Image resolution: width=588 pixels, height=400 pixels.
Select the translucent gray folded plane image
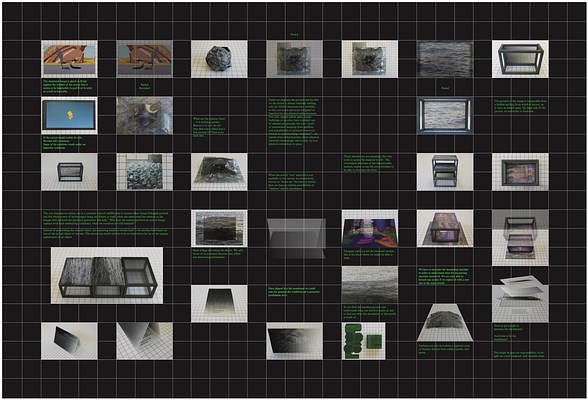[296, 238]
